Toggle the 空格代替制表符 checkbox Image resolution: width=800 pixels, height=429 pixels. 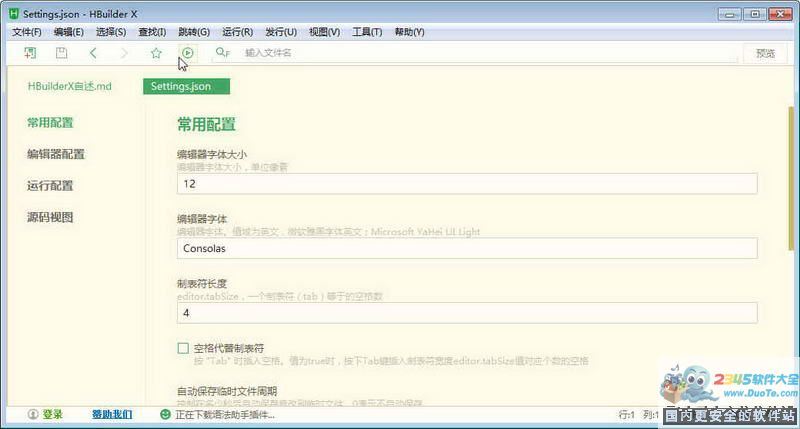tap(183, 348)
